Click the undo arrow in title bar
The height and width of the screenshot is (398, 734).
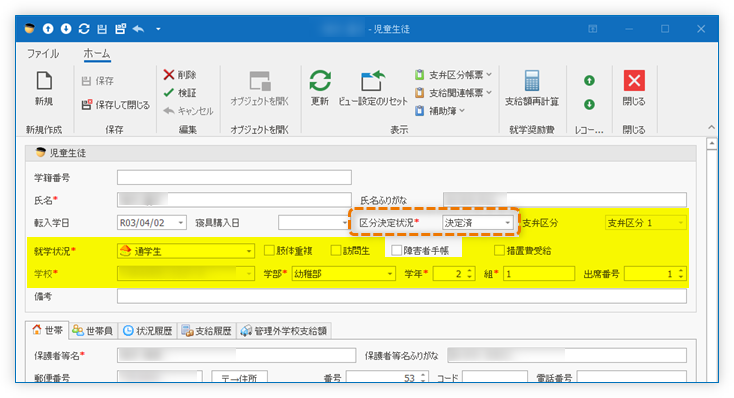tap(138, 29)
